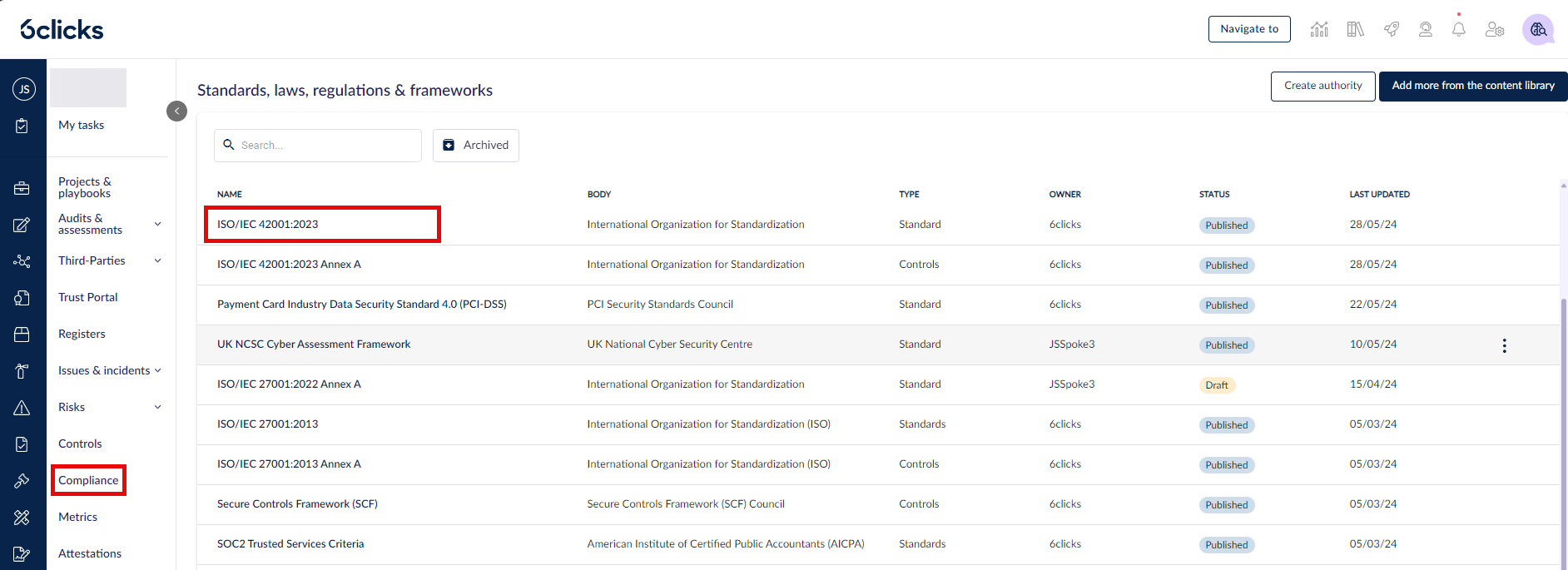Click the Search input field

pos(318,145)
